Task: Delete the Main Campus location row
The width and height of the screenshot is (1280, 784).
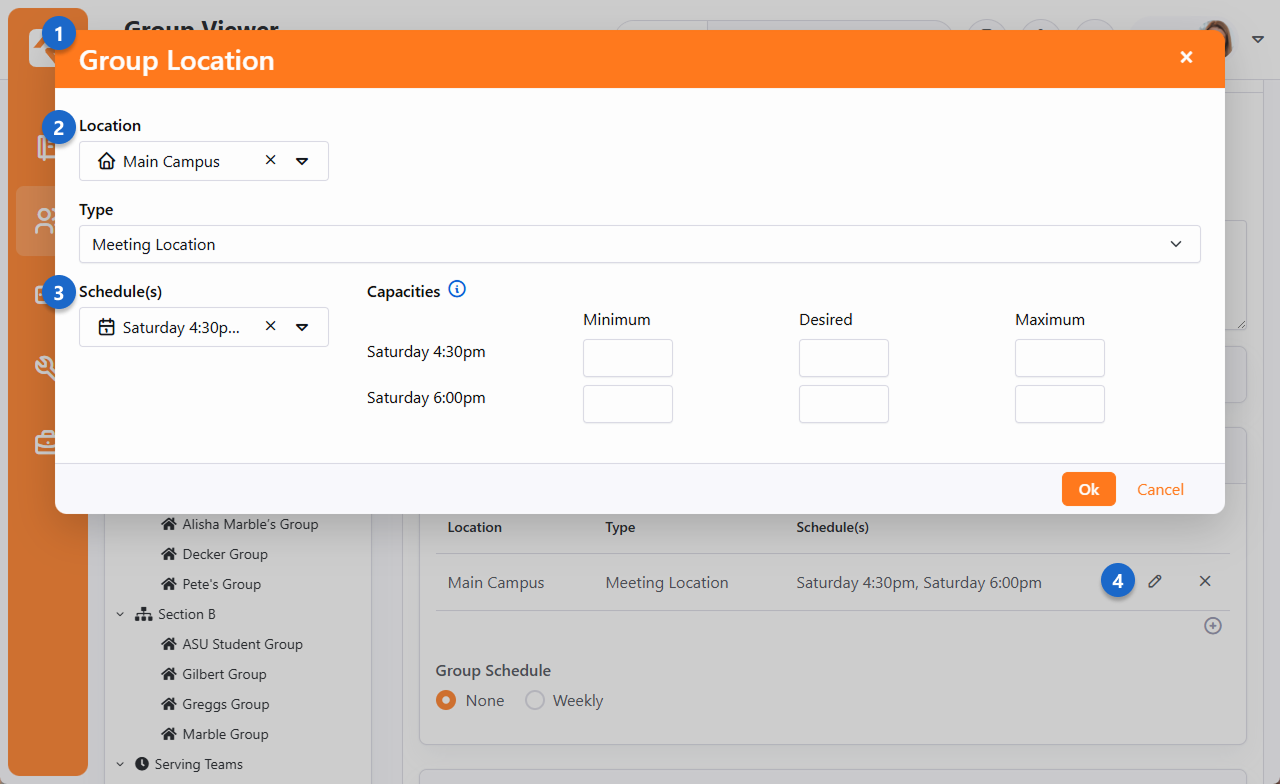Action: (1205, 581)
